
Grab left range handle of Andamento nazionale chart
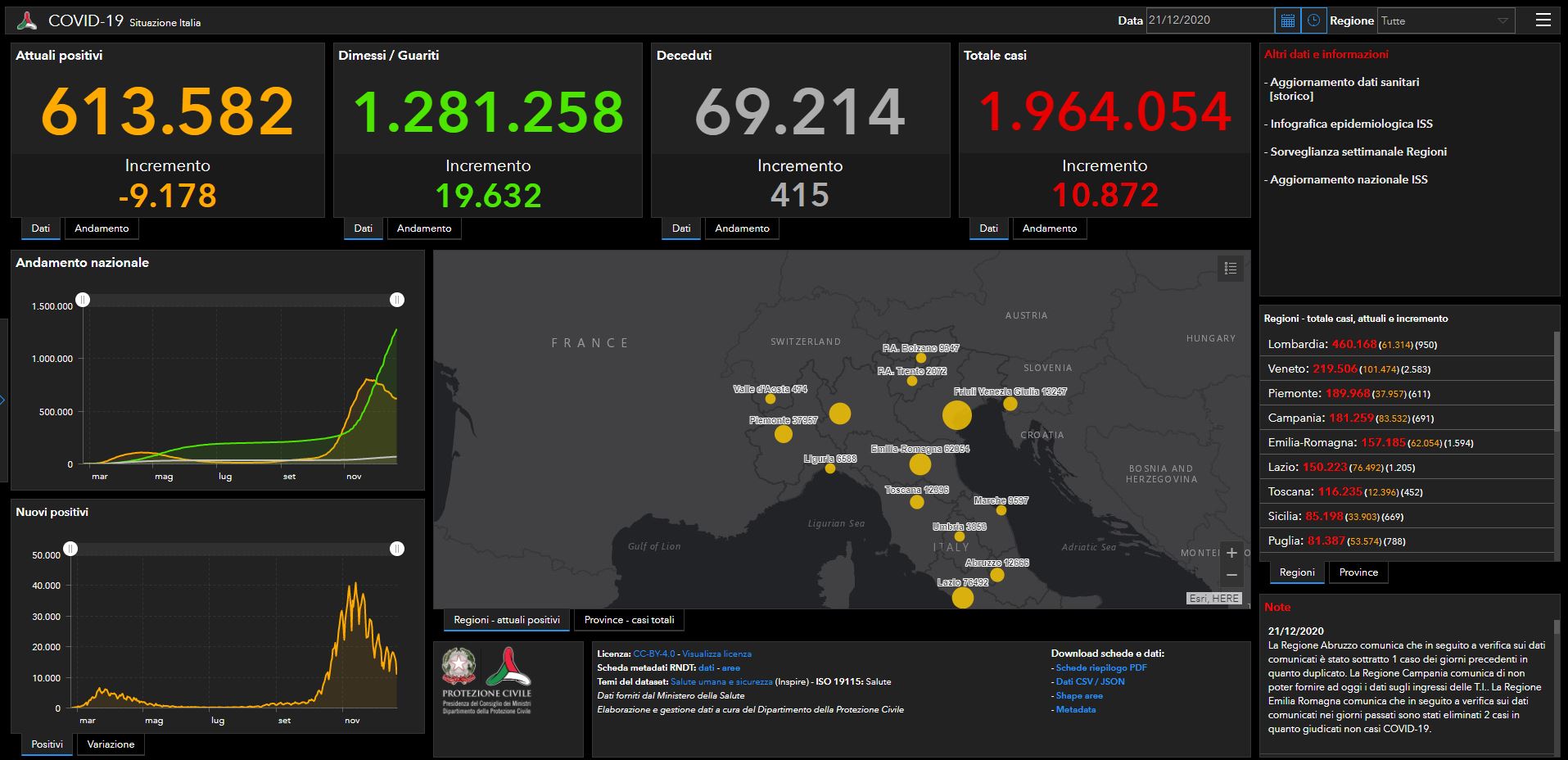pyautogui.click(x=83, y=300)
